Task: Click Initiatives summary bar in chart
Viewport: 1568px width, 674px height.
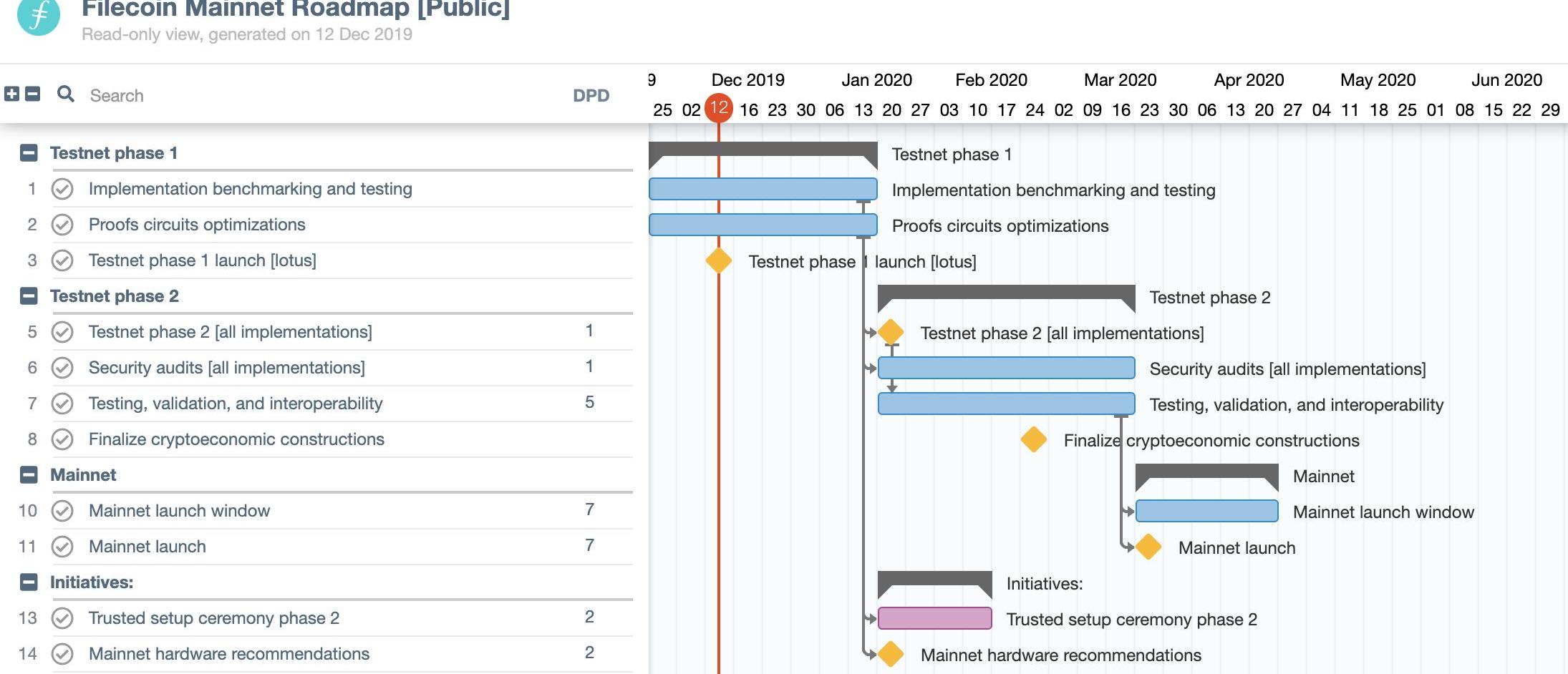Action: pyautogui.click(x=935, y=579)
